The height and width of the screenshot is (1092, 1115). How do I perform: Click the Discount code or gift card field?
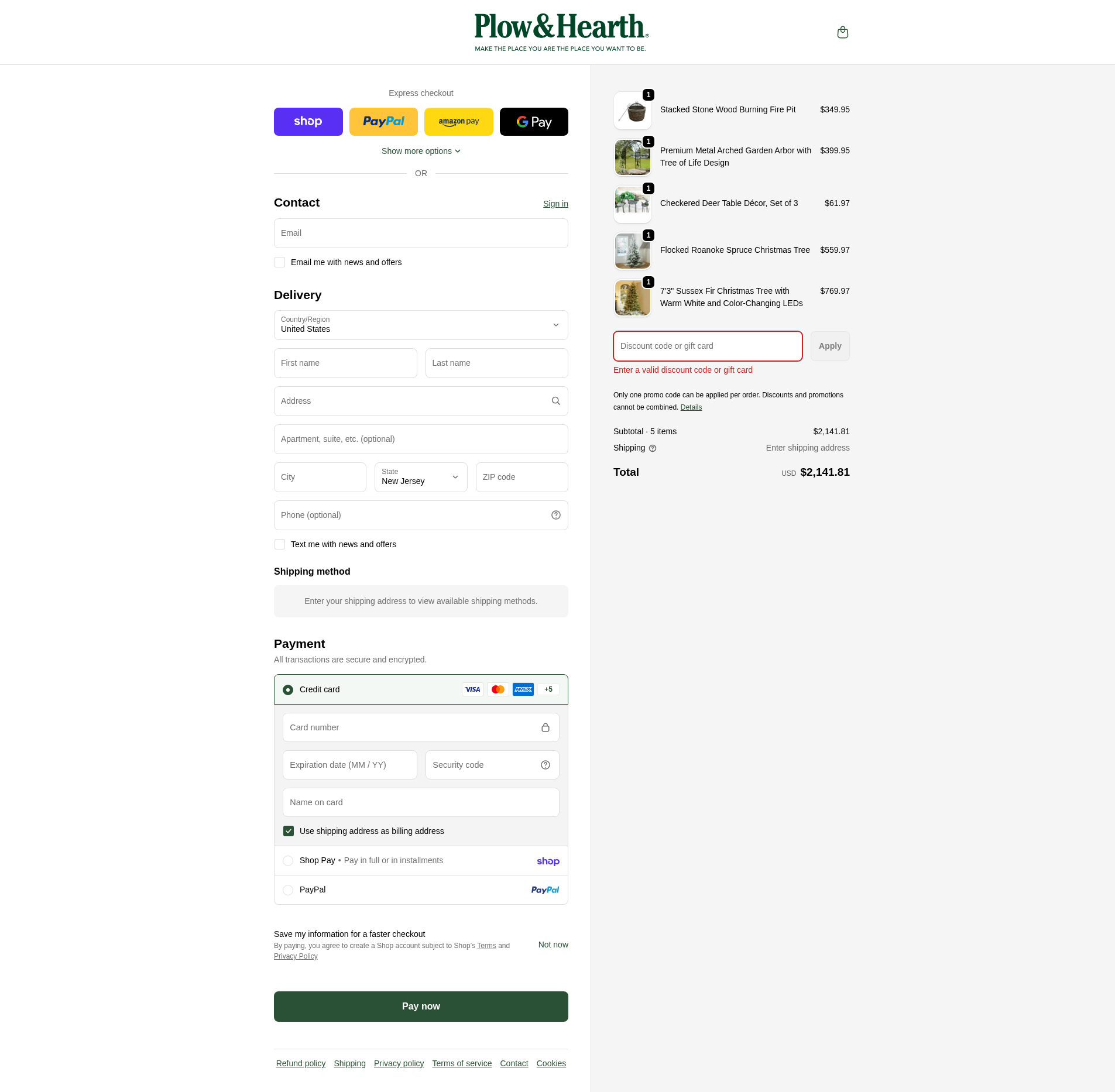coord(708,346)
